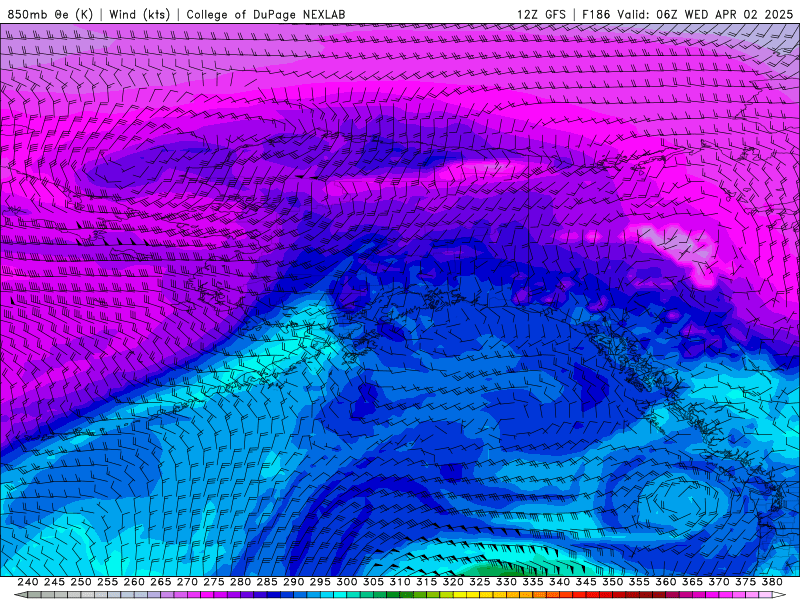Screen dimensions: 800x600
Task: Click the 240 value on the color scale
Action: tap(28, 582)
